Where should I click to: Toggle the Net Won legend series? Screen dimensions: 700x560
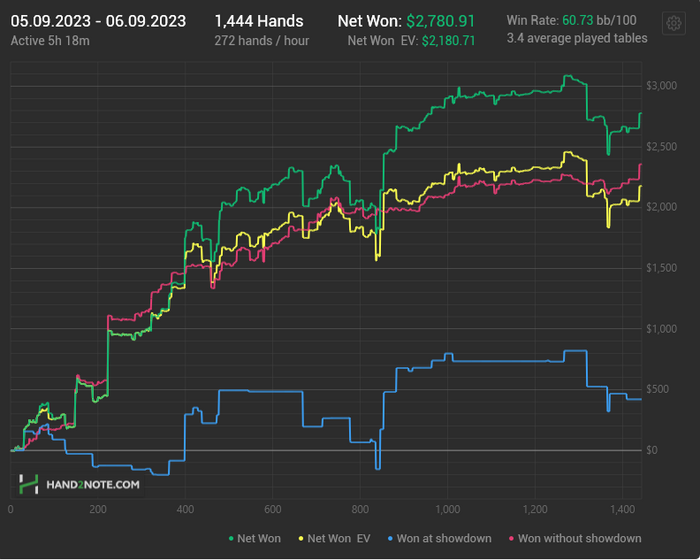click(255, 539)
